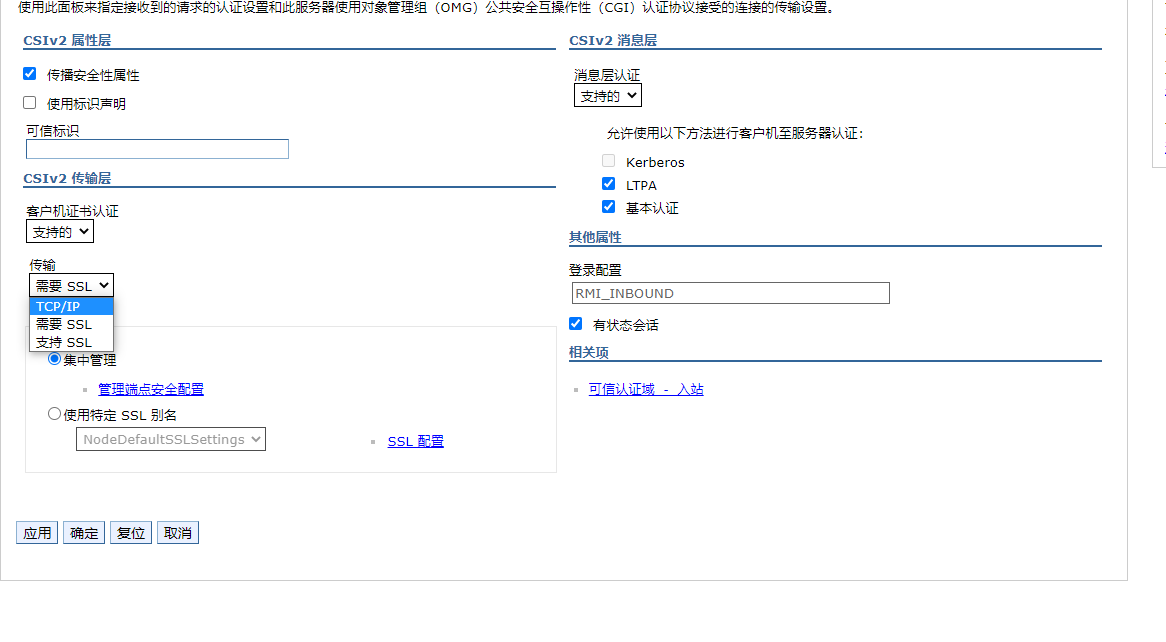Image resolution: width=1166 pixels, height=642 pixels.
Task: 点击"应用"按钮保存设置
Action: [x=36, y=532]
